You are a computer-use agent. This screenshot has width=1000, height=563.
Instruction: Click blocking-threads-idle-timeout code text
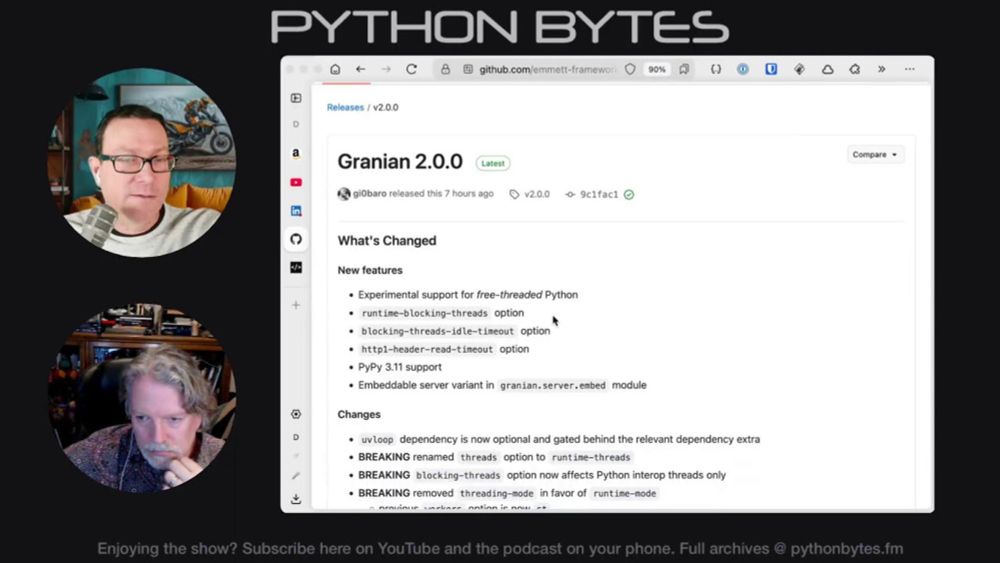[437, 331]
